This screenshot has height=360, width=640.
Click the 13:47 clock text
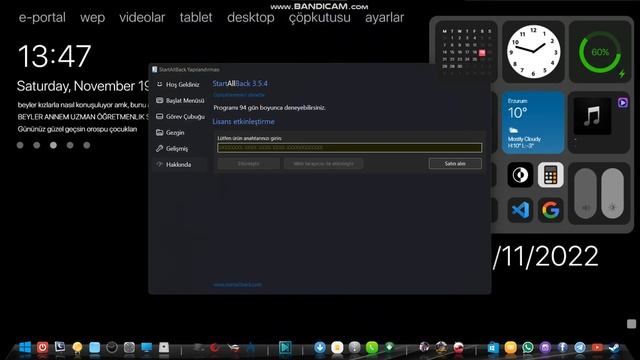point(54,56)
